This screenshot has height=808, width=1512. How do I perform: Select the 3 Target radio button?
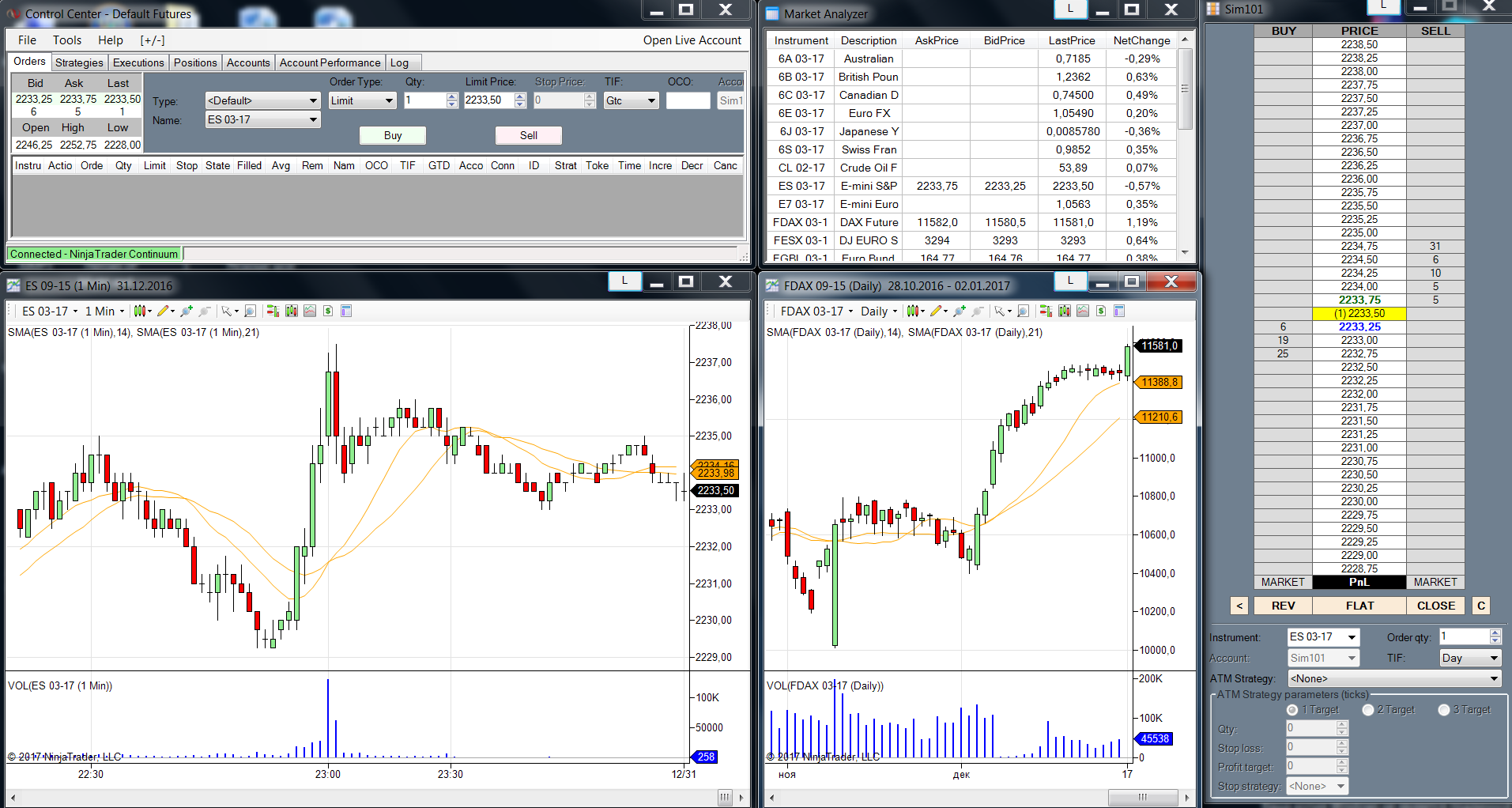(1444, 710)
